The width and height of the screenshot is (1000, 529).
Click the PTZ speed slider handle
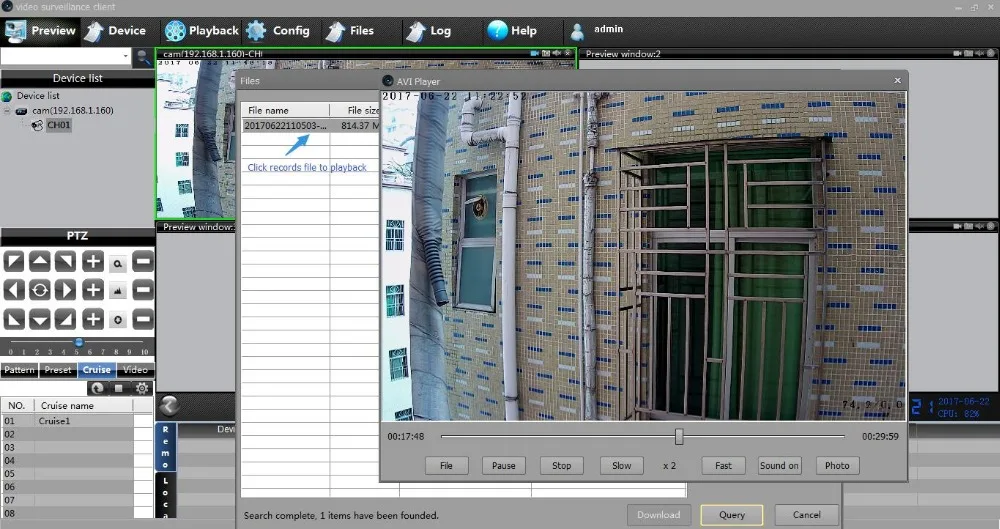pyautogui.click(x=78, y=342)
